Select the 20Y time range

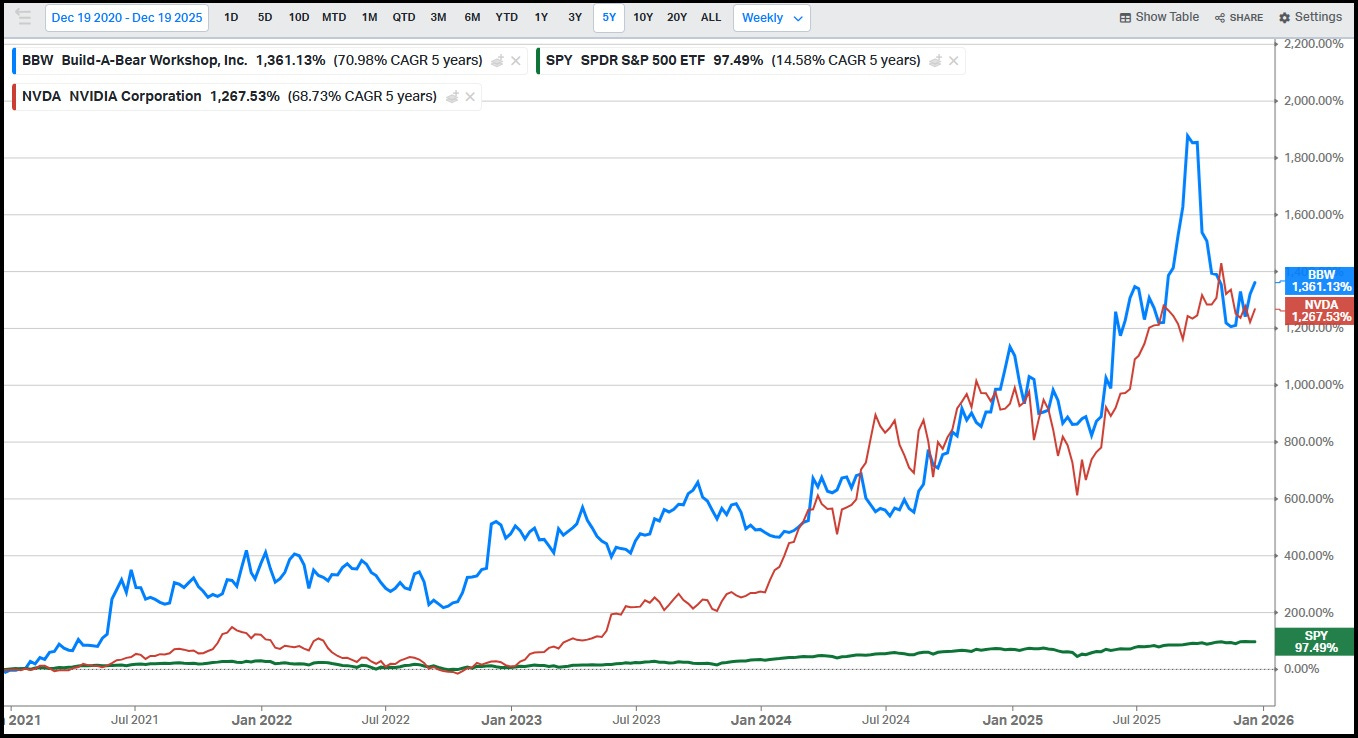pos(677,18)
